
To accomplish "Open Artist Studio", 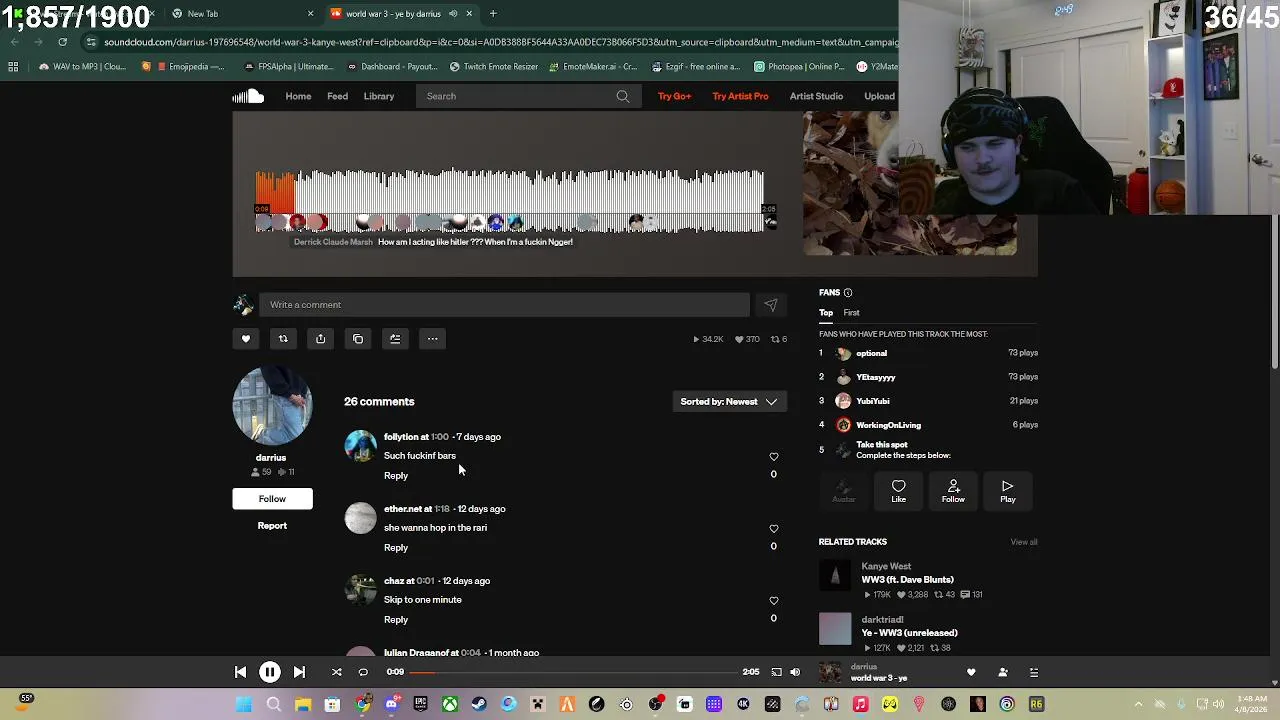I will (x=816, y=96).
